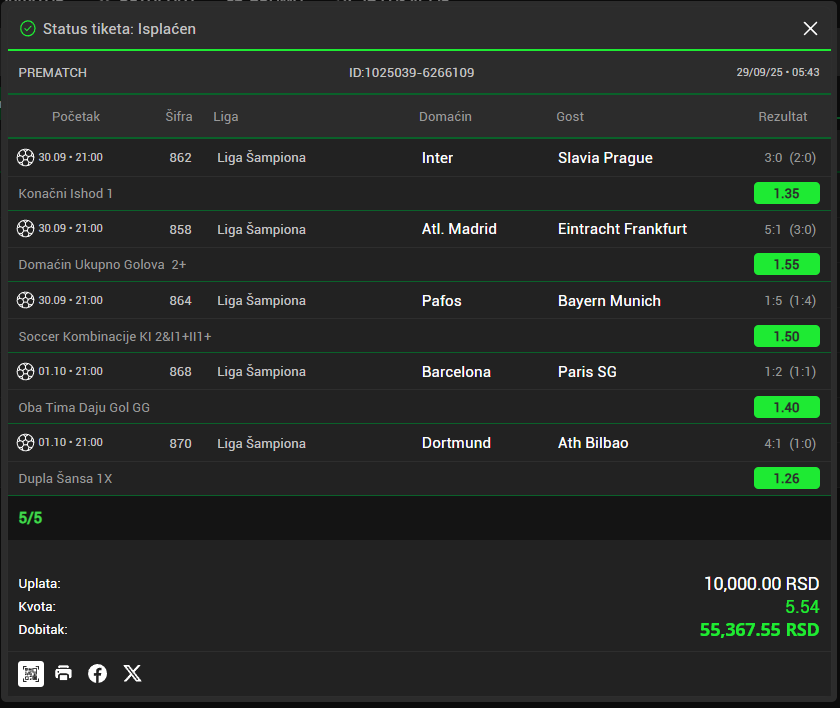Share ticket on Facebook
This screenshot has width=840, height=708.
[x=98, y=673]
